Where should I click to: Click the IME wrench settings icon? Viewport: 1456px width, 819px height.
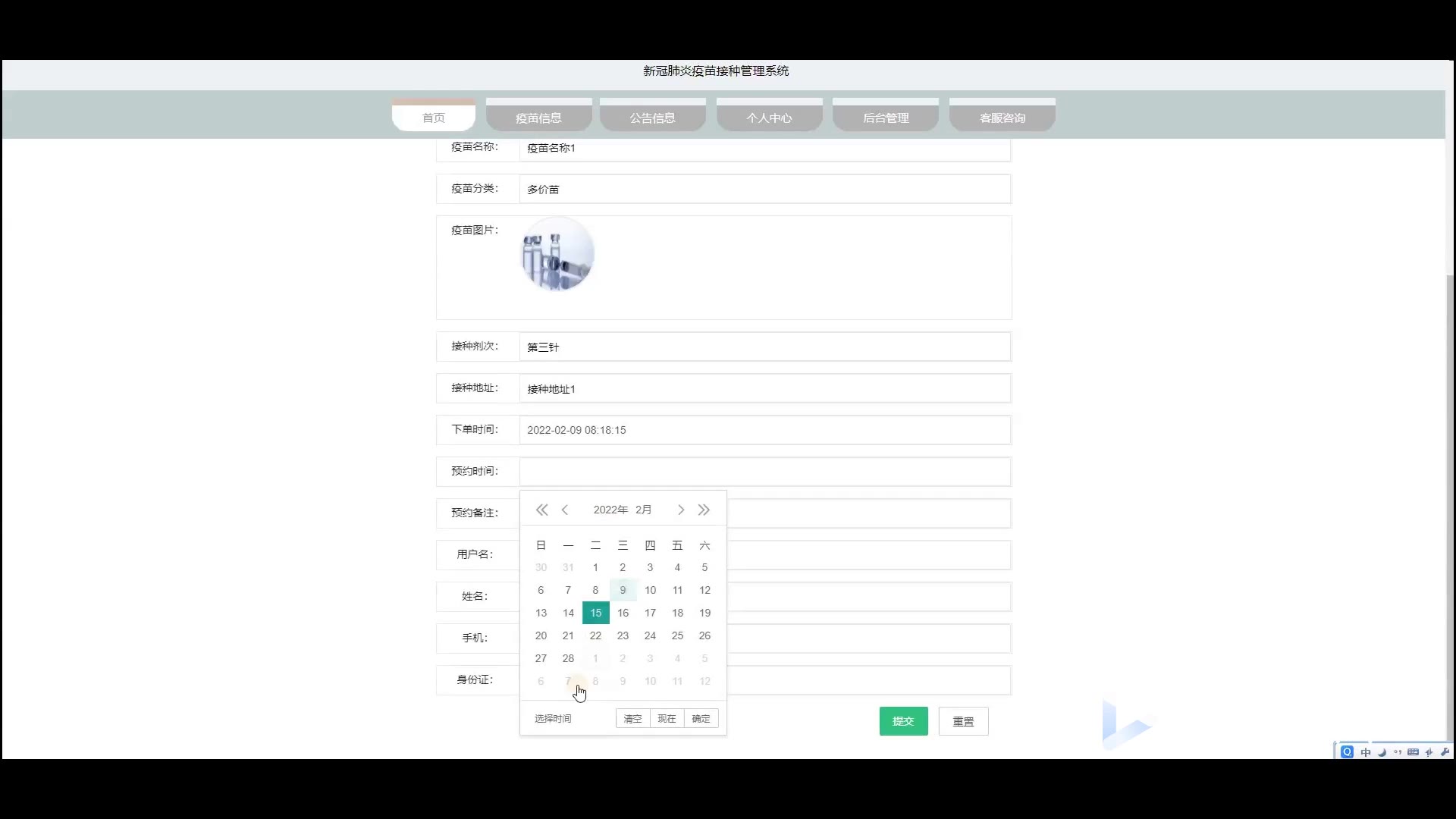[1445, 752]
